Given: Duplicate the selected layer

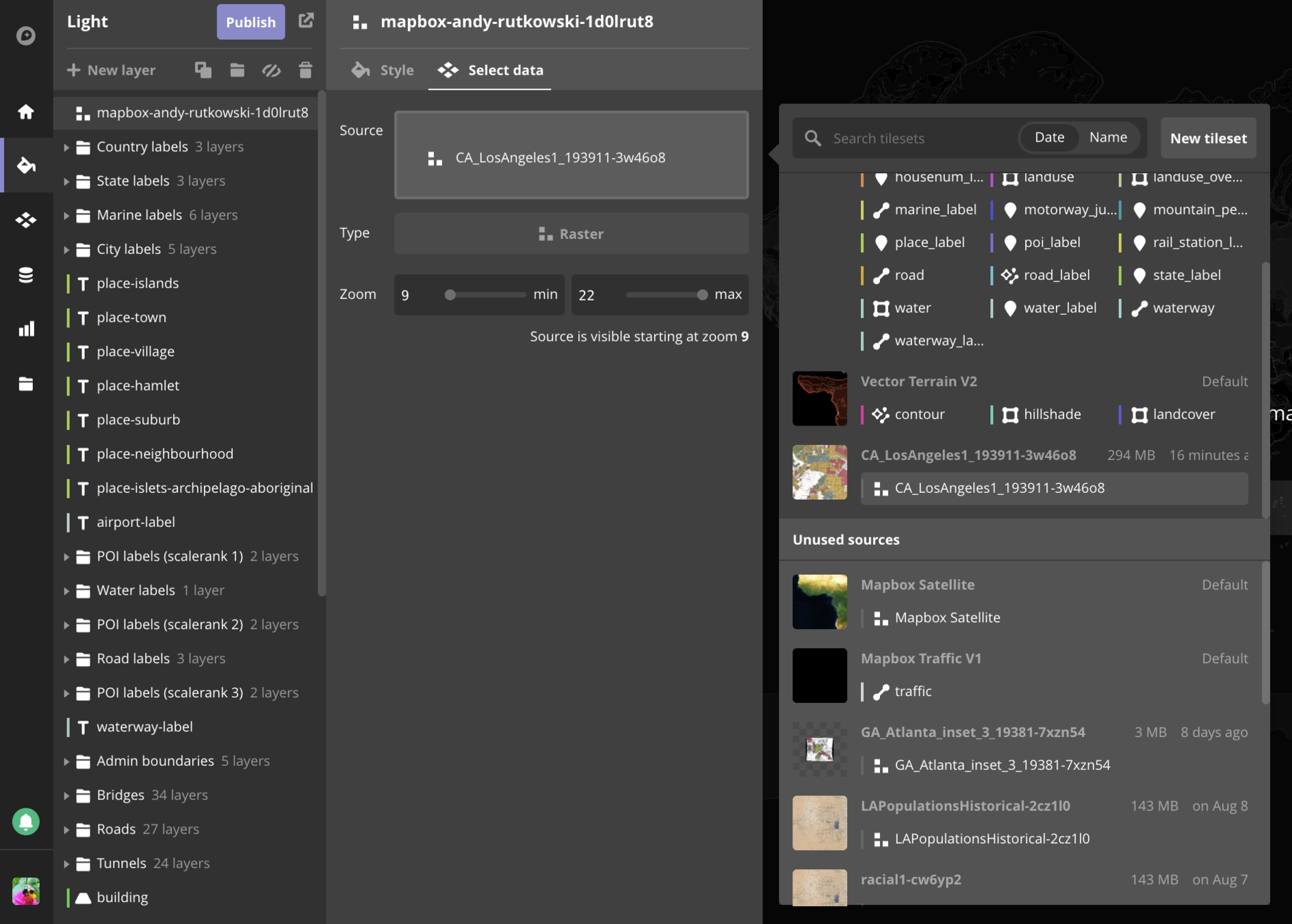Looking at the screenshot, I should (203, 70).
